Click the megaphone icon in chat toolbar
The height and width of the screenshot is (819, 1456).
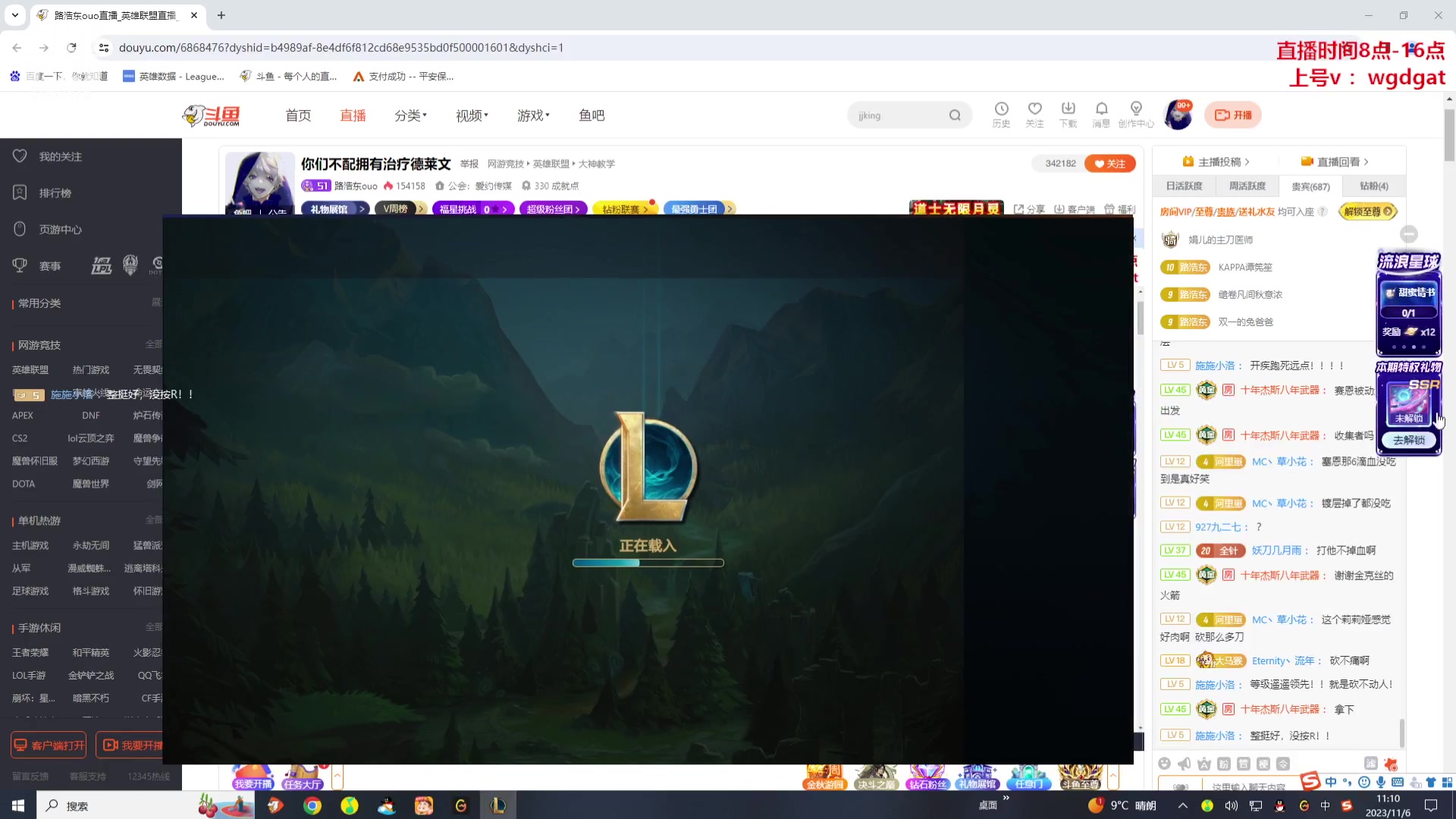[x=1185, y=764]
